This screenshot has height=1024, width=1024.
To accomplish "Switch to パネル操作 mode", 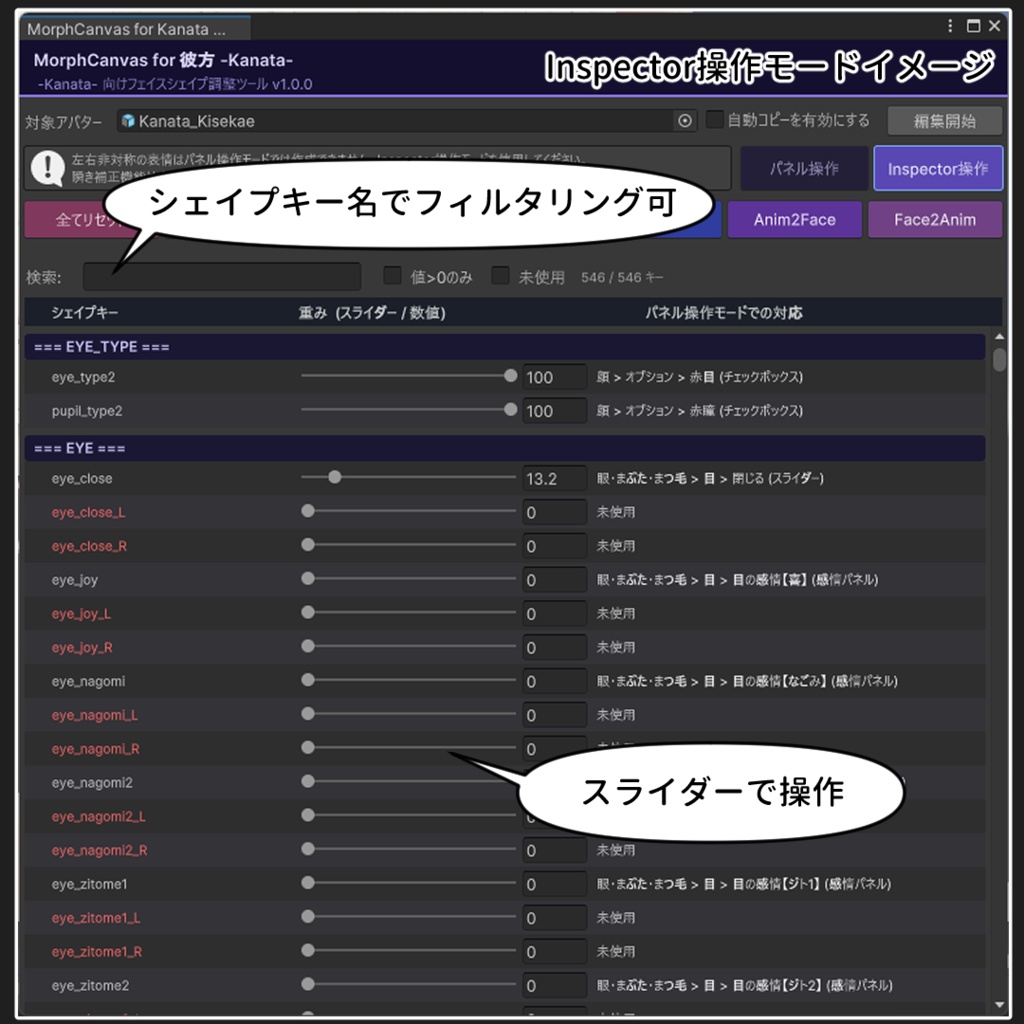I will click(804, 168).
